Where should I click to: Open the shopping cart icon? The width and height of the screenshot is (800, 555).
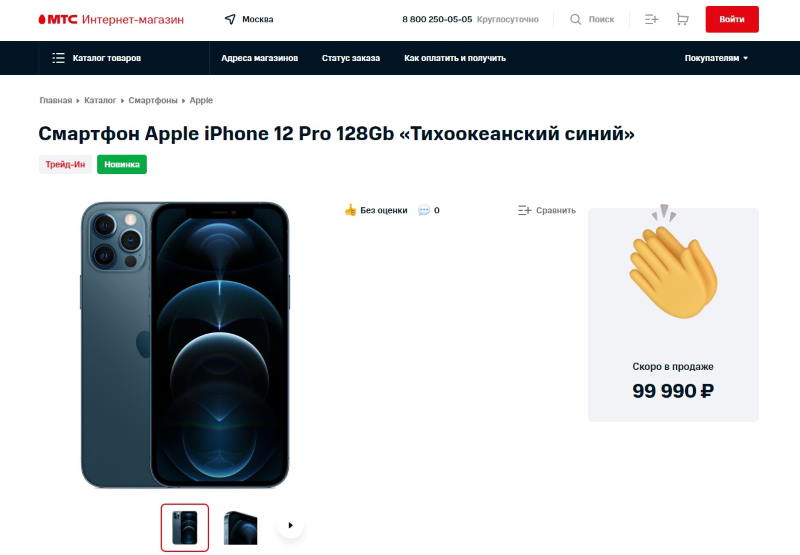(x=682, y=19)
